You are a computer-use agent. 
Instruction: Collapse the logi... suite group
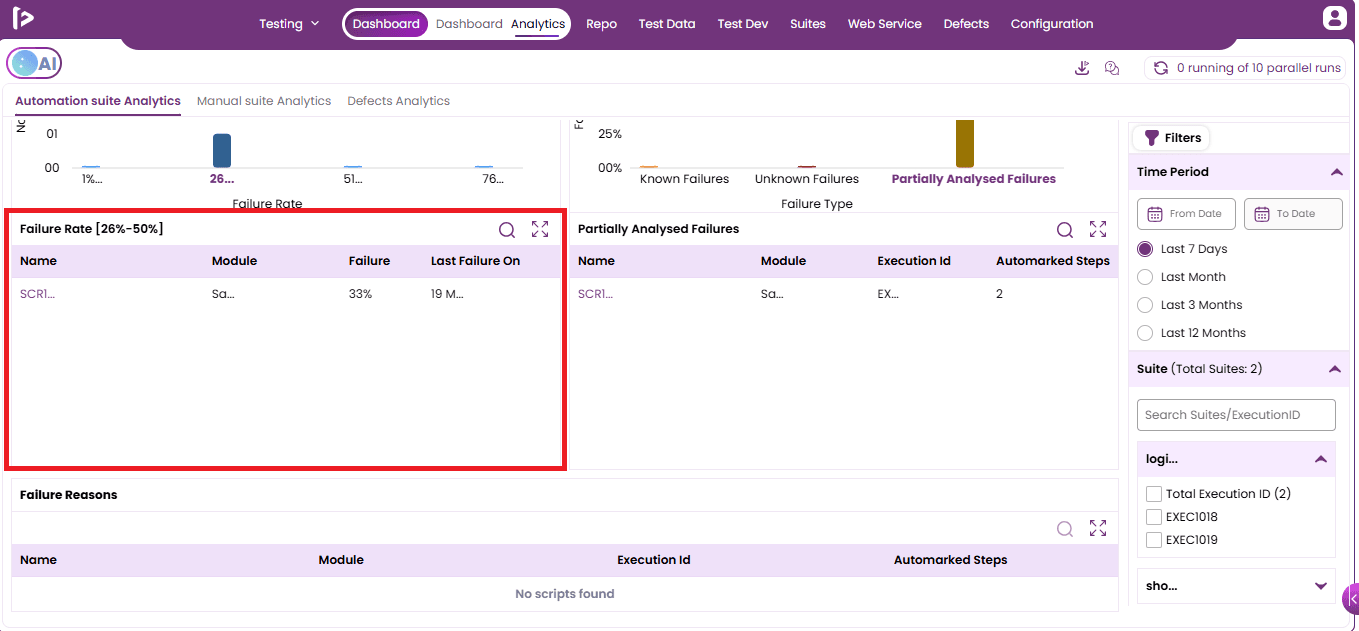[1321, 459]
